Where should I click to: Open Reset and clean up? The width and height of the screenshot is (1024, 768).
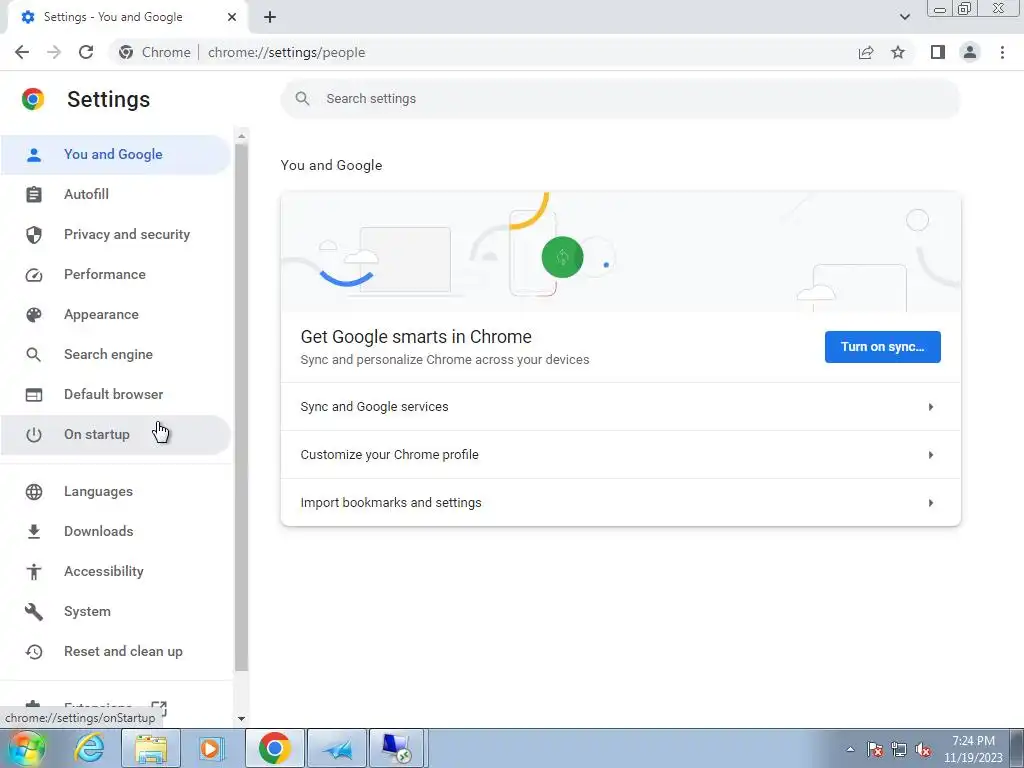[115, 652]
